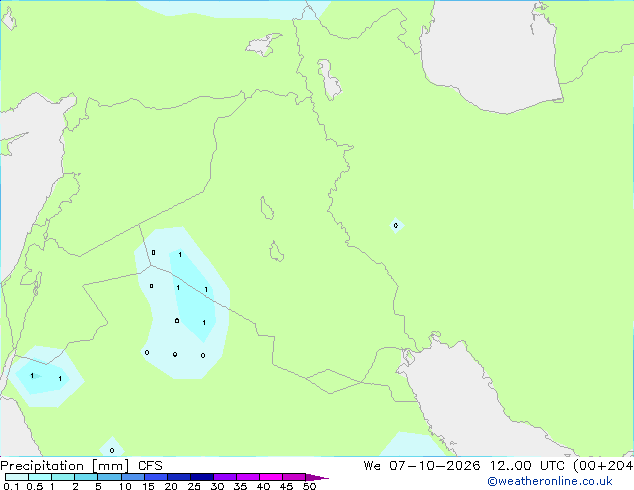The image size is (634, 490).
Task: Click the 50 mm arrow tip of legend
Action: point(317,477)
